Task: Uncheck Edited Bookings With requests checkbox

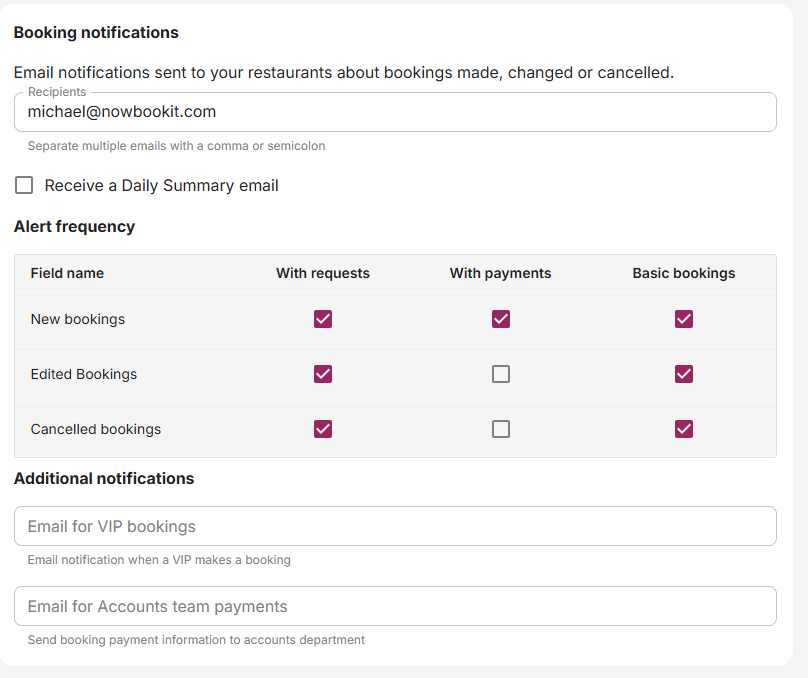Action: click(323, 374)
